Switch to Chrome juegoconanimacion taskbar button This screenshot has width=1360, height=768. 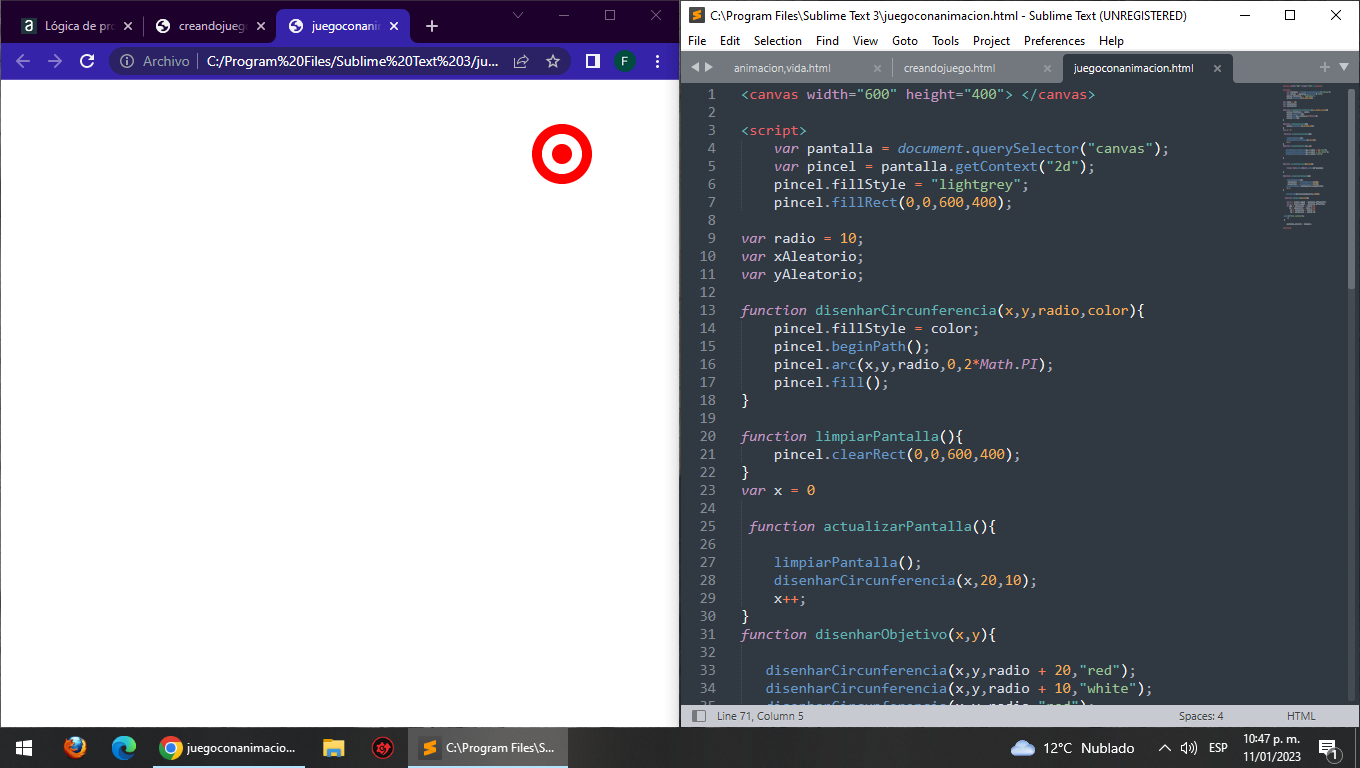point(229,748)
